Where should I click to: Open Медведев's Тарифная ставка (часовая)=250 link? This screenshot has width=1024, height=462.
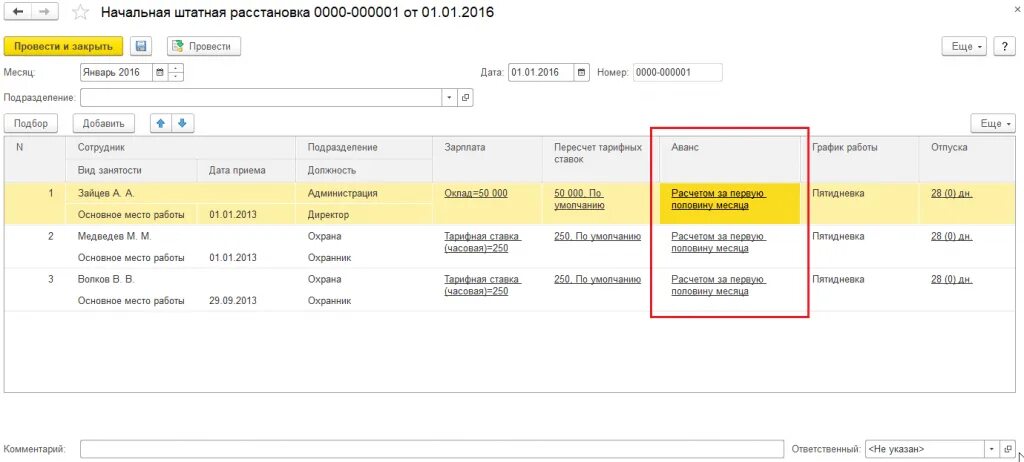tap(482, 242)
